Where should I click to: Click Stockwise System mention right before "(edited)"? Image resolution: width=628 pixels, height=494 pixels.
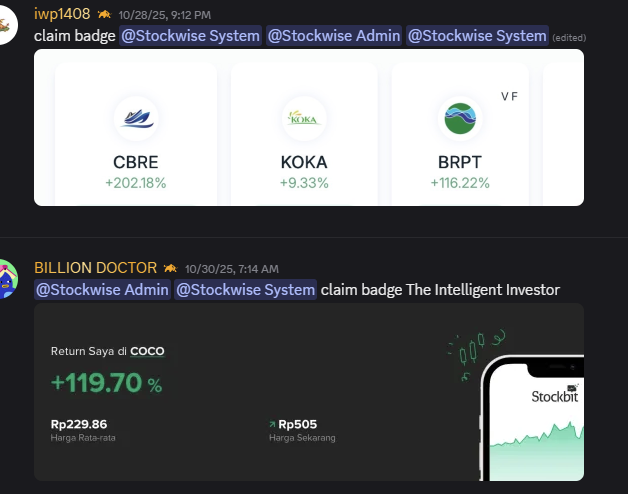pyautogui.click(x=477, y=36)
